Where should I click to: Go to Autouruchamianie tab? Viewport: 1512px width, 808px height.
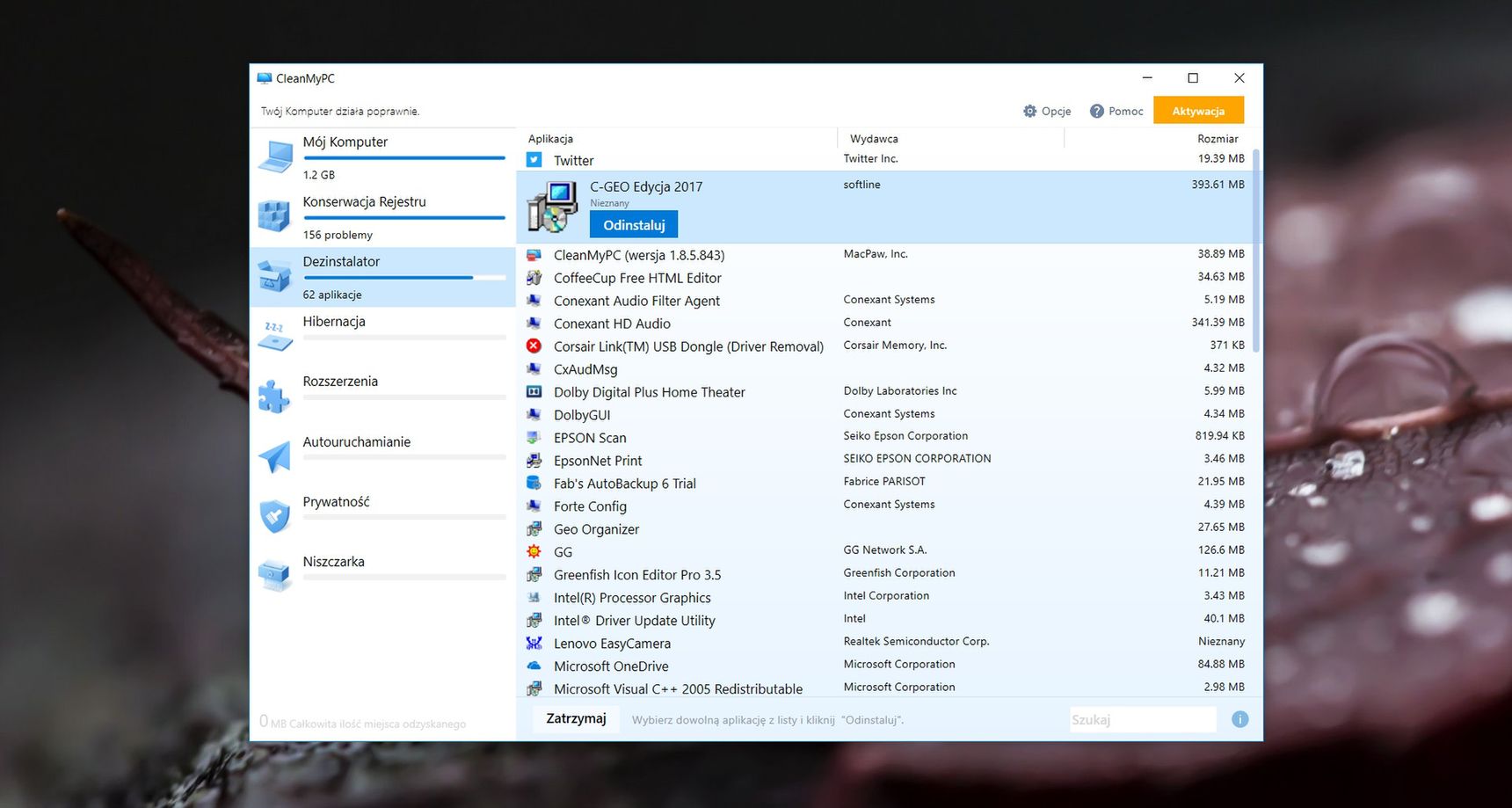click(x=383, y=456)
